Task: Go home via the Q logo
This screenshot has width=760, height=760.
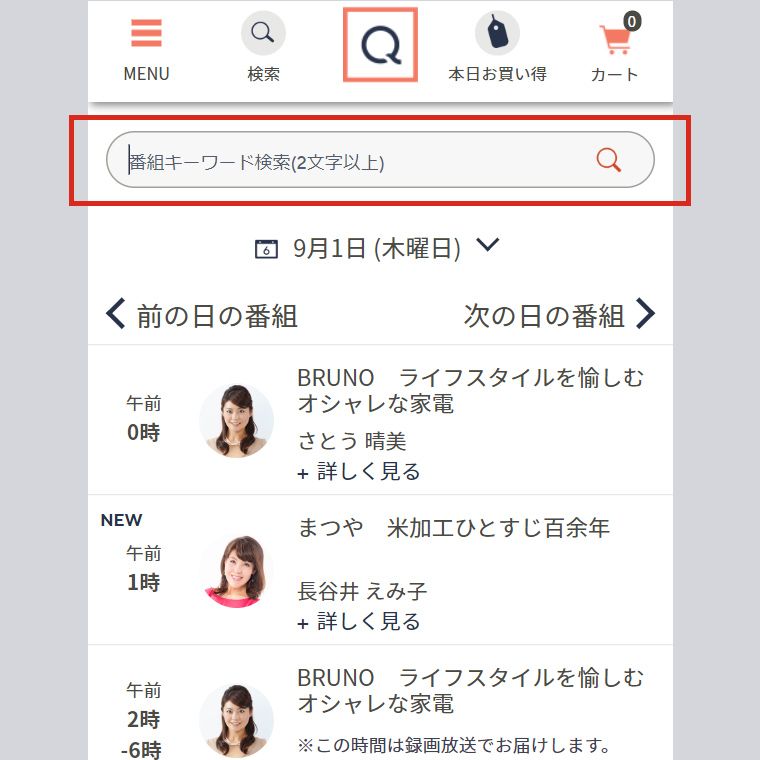Action: click(x=380, y=44)
